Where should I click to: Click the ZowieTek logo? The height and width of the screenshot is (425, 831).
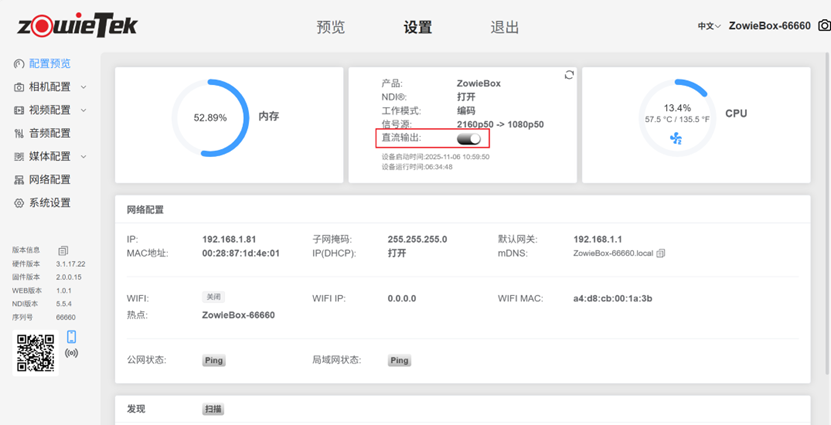coord(69,25)
